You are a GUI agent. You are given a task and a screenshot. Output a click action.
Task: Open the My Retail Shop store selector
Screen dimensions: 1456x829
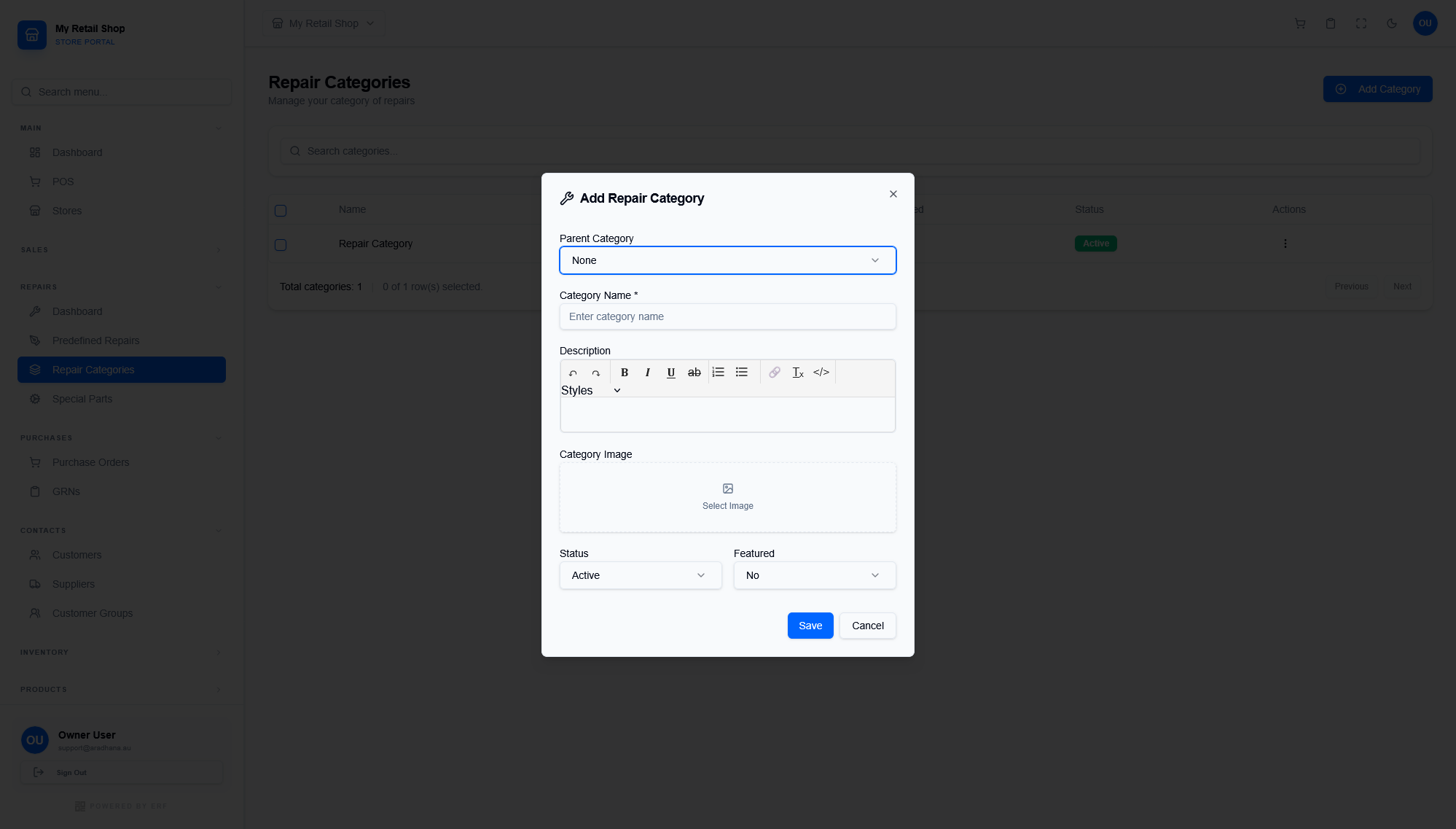click(x=324, y=23)
